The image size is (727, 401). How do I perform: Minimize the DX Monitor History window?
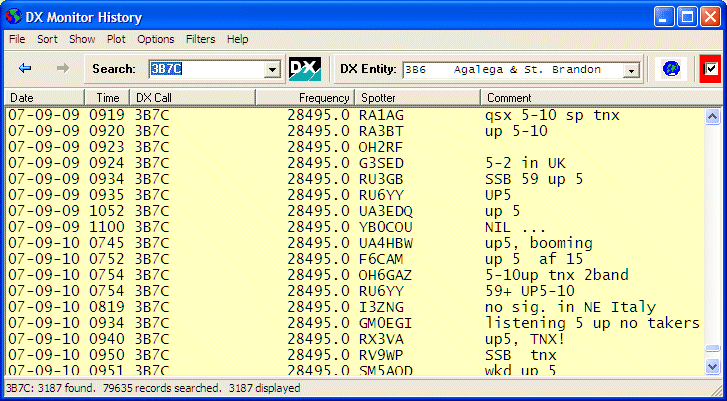(664, 17)
